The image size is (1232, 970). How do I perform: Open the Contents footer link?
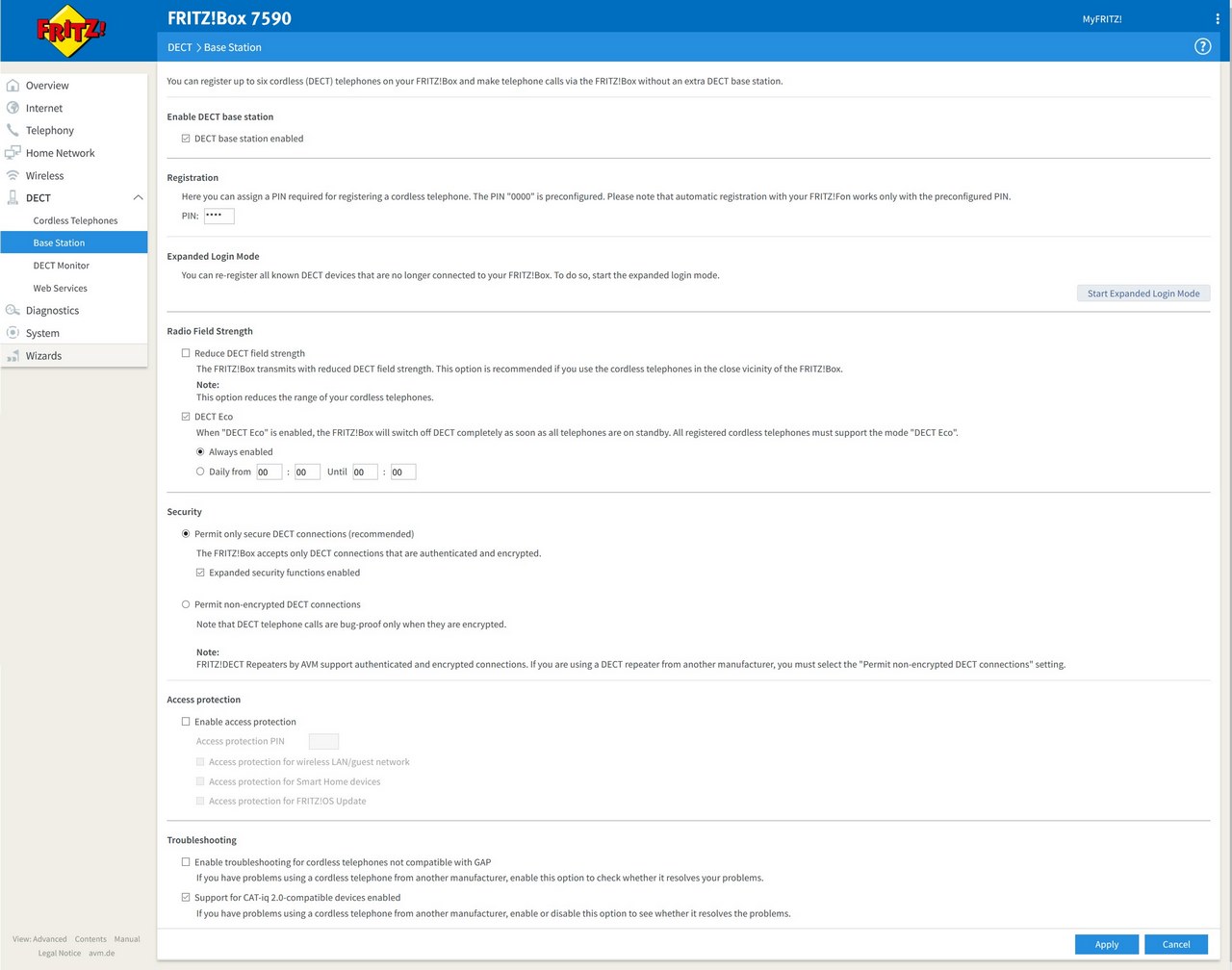point(90,939)
